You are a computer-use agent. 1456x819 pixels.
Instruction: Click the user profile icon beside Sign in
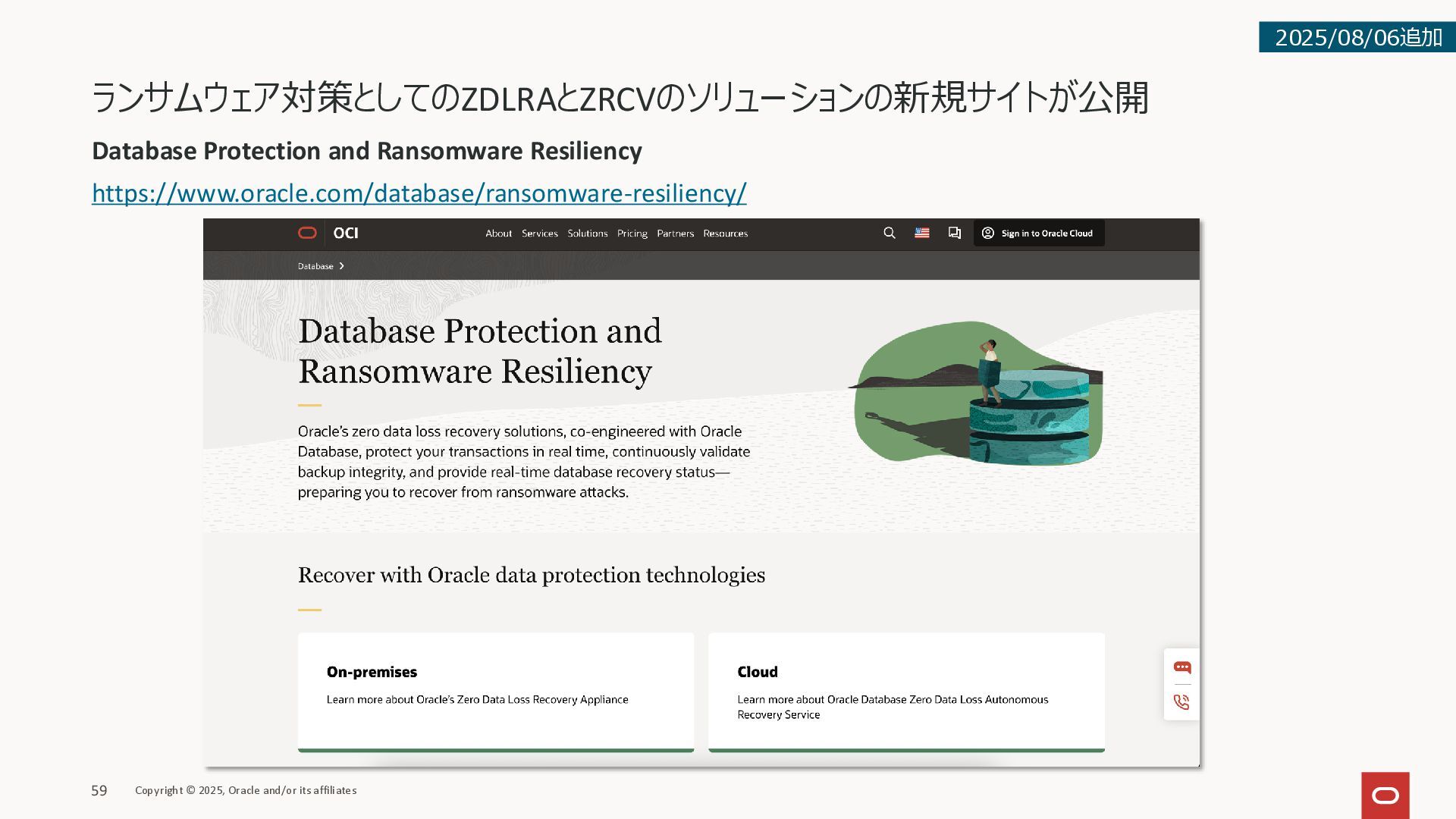click(988, 233)
